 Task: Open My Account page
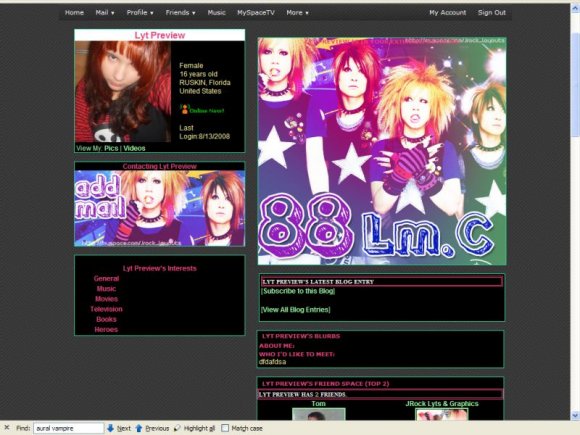coord(448,13)
